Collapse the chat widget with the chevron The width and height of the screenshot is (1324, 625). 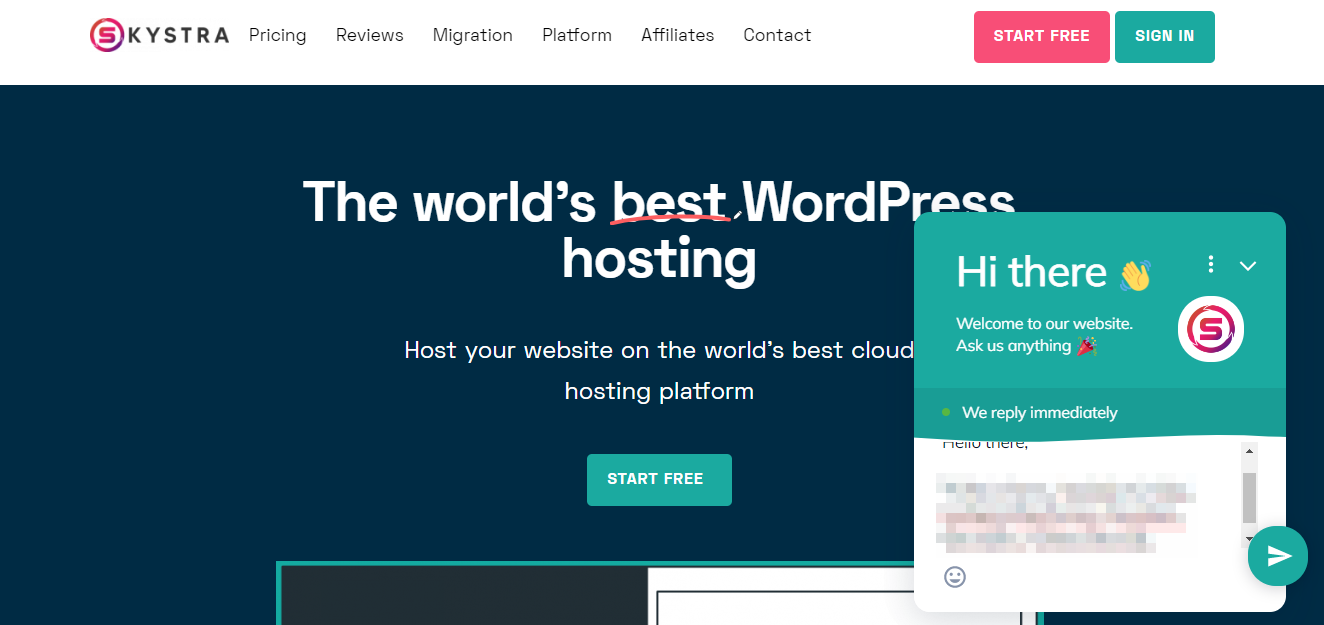click(1248, 265)
